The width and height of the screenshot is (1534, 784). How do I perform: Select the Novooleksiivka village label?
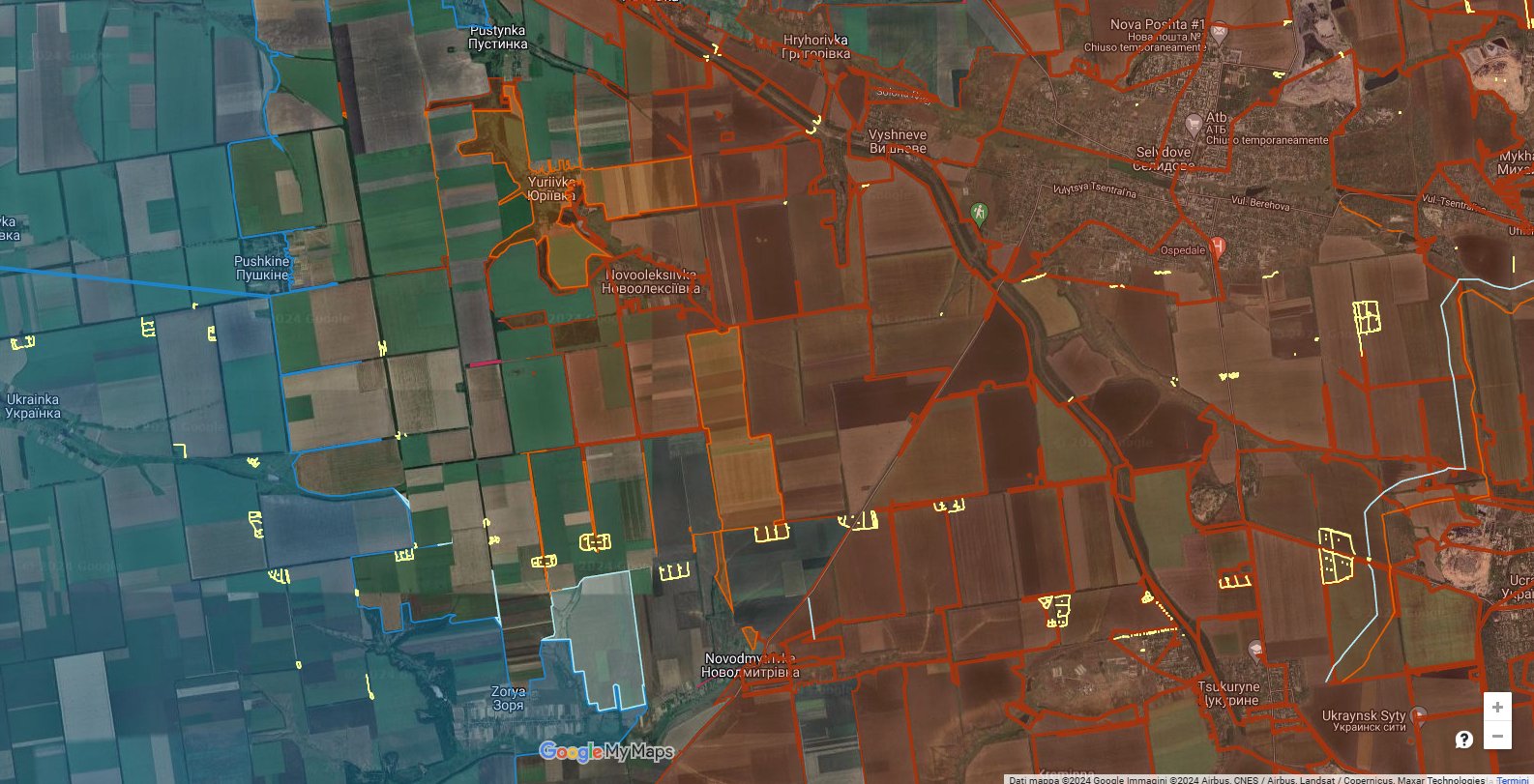651,281
